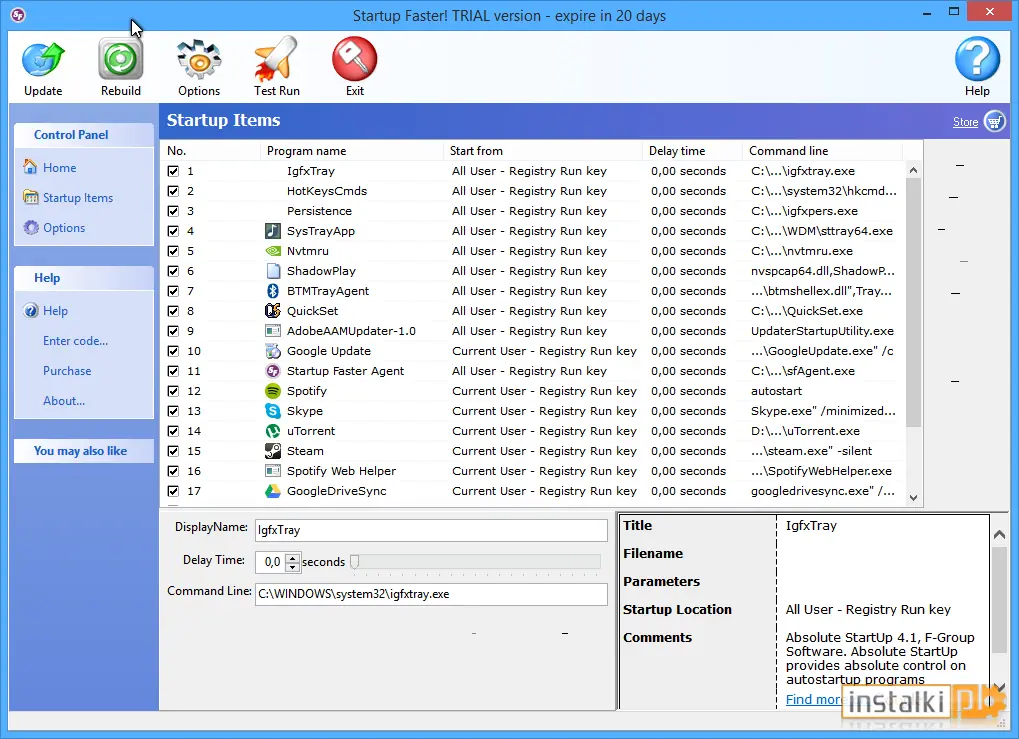Go to Home in Control Panel
The image size is (1019, 739).
click(59, 168)
